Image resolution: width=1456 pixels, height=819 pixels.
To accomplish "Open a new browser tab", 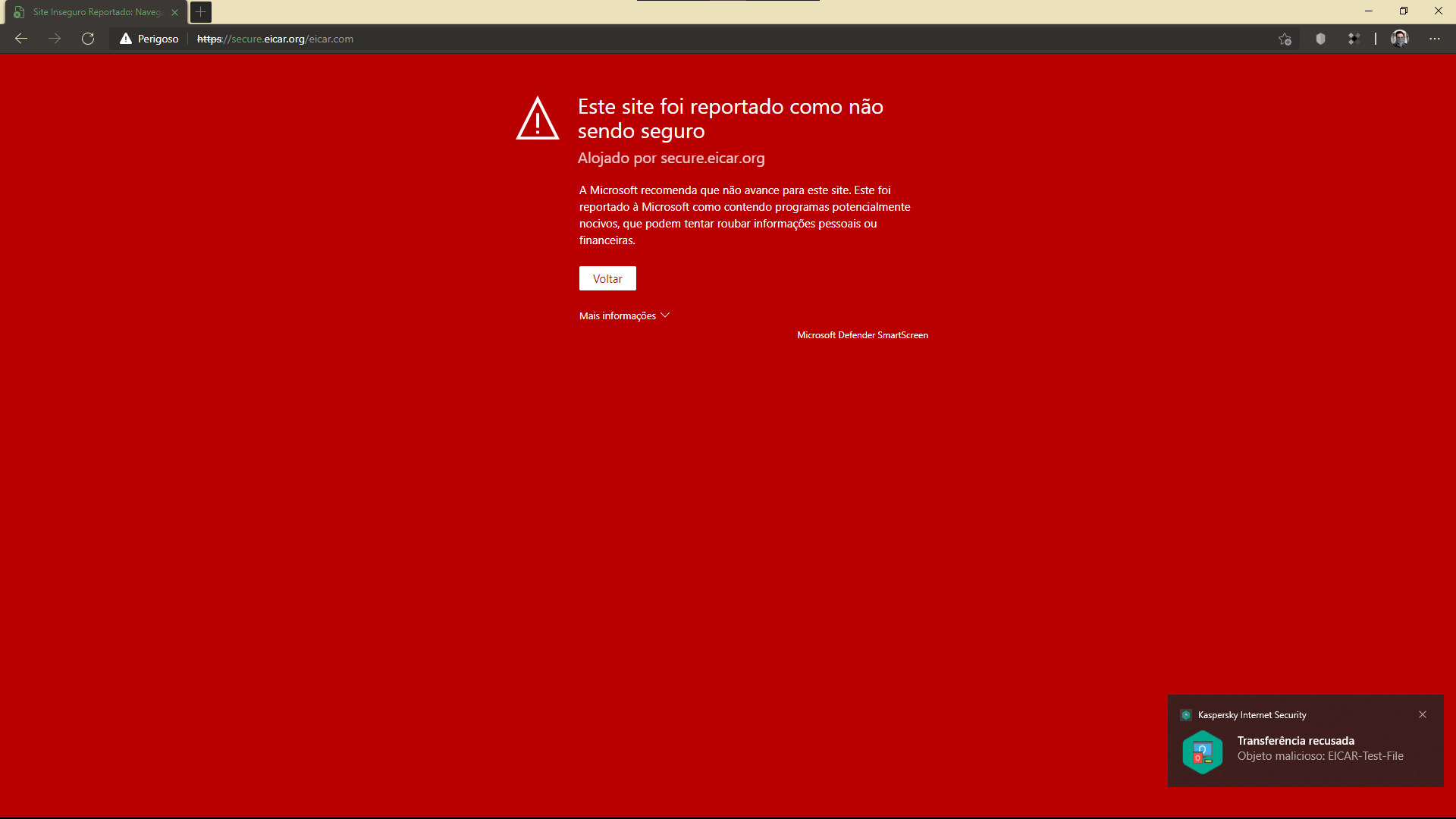I will coord(200,12).
